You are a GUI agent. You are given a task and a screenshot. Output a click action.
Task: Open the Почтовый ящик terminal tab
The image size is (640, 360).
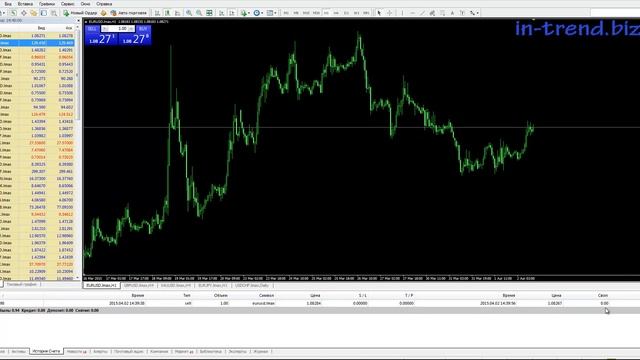click(129, 351)
